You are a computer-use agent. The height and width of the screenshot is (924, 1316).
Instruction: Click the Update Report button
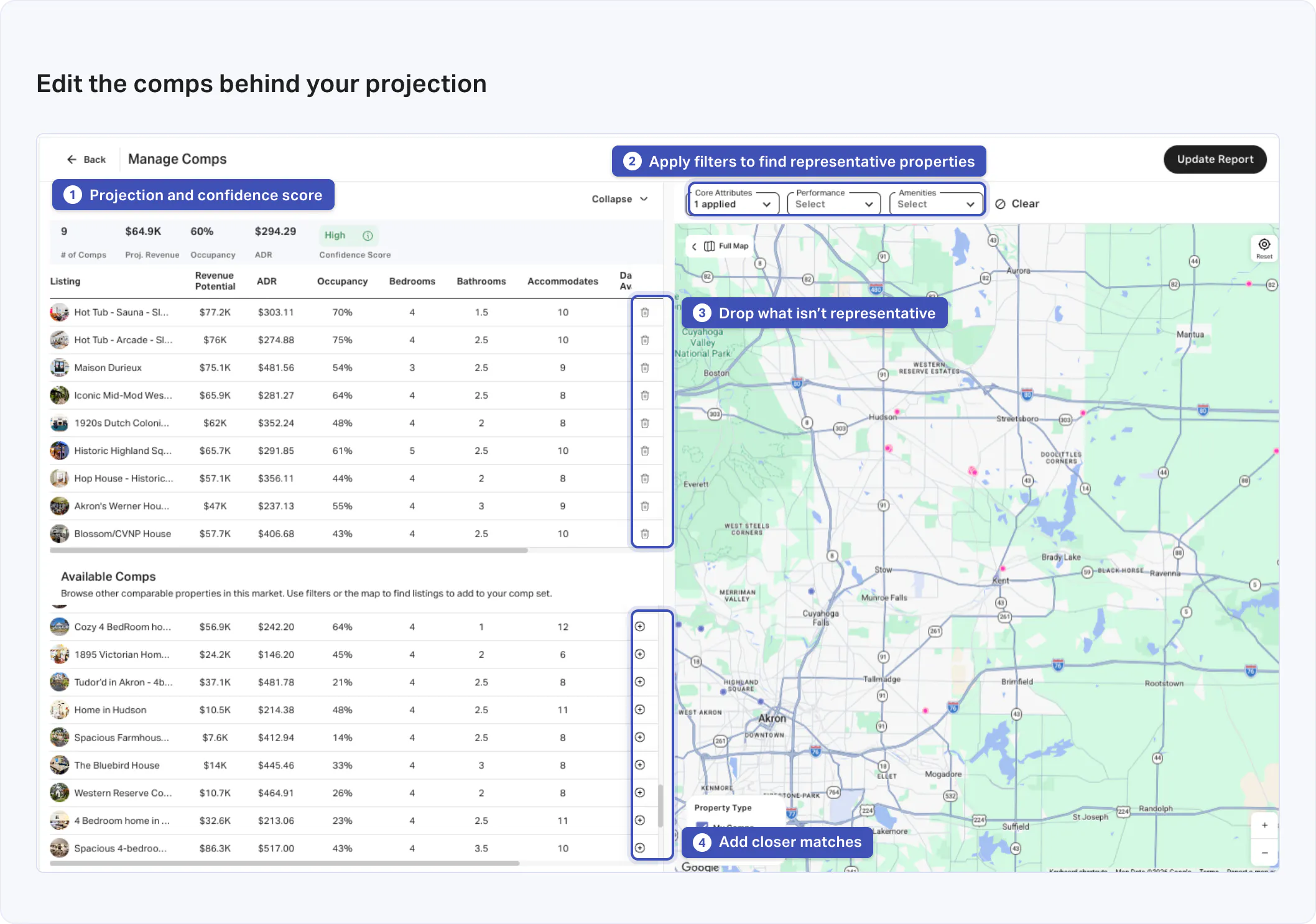click(1215, 159)
